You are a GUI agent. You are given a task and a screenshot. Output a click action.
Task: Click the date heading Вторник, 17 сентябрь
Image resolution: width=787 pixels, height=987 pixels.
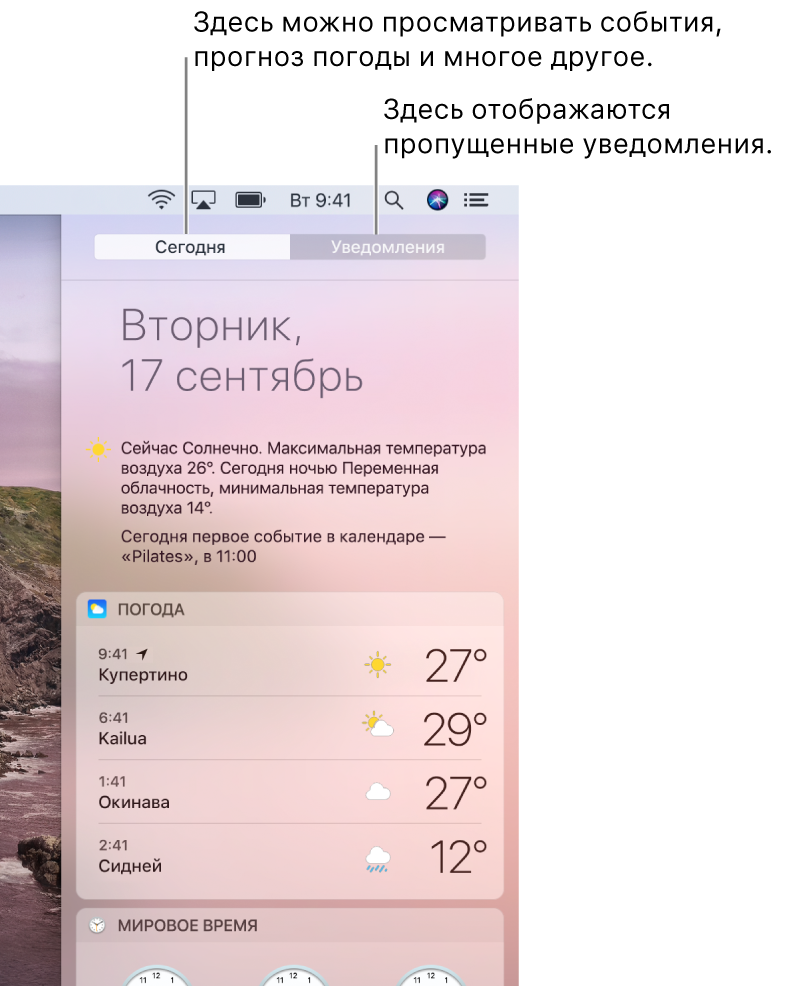coord(242,350)
